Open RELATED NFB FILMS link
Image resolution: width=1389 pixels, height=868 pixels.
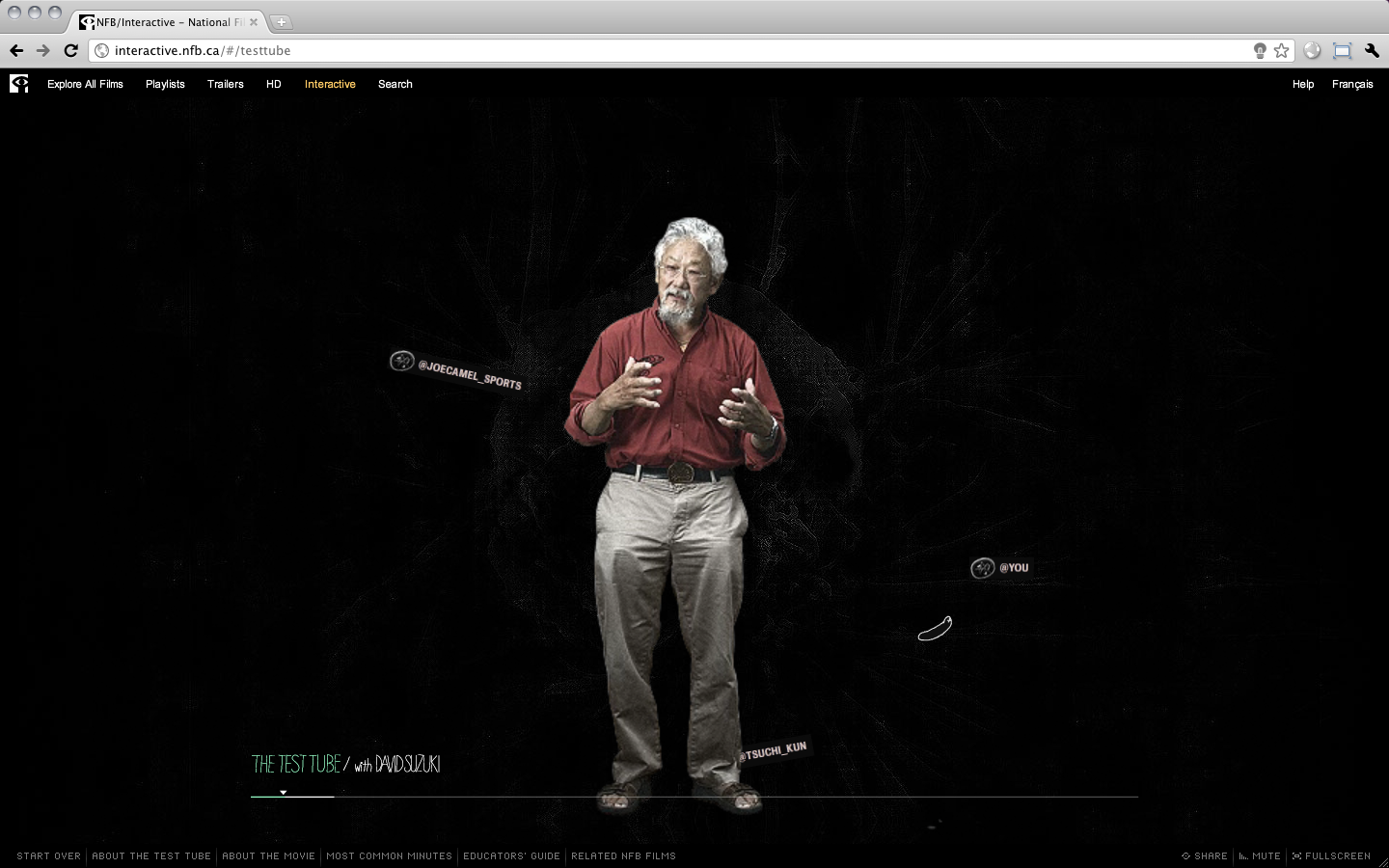click(x=623, y=855)
